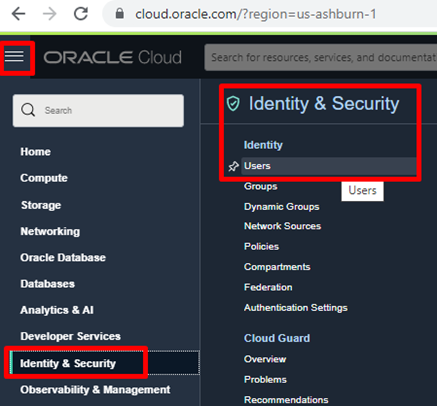
Task: Open Cloud Guard Recommendations link
Action: coord(286,400)
